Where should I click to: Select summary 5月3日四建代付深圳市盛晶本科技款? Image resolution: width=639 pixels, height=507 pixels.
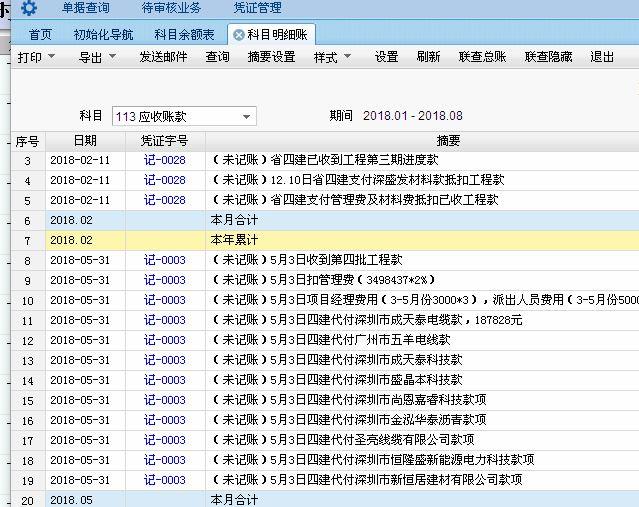click(366, 379)
